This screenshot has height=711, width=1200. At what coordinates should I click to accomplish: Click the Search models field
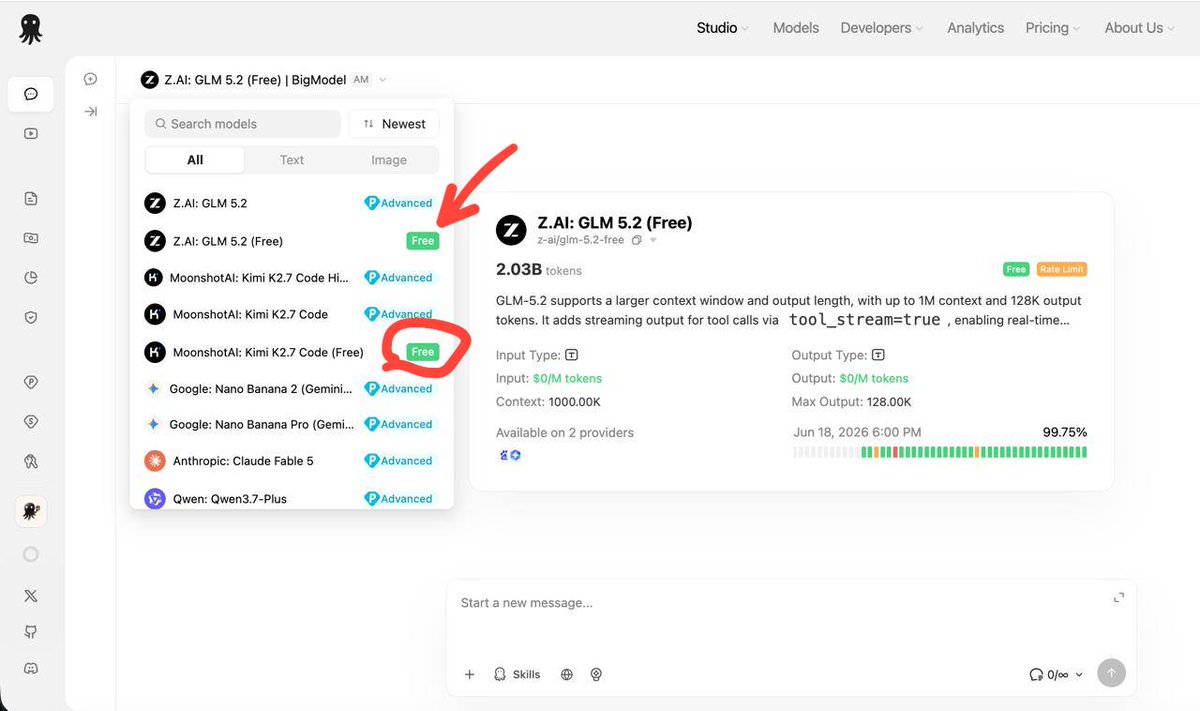pos(243,124)
